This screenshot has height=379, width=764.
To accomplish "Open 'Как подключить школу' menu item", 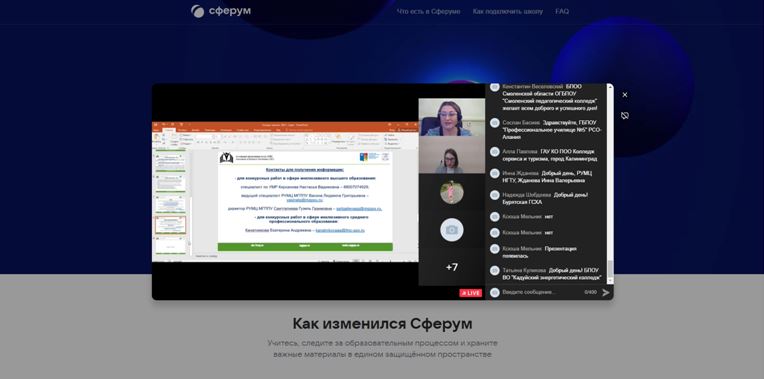I will coord(507,11).
